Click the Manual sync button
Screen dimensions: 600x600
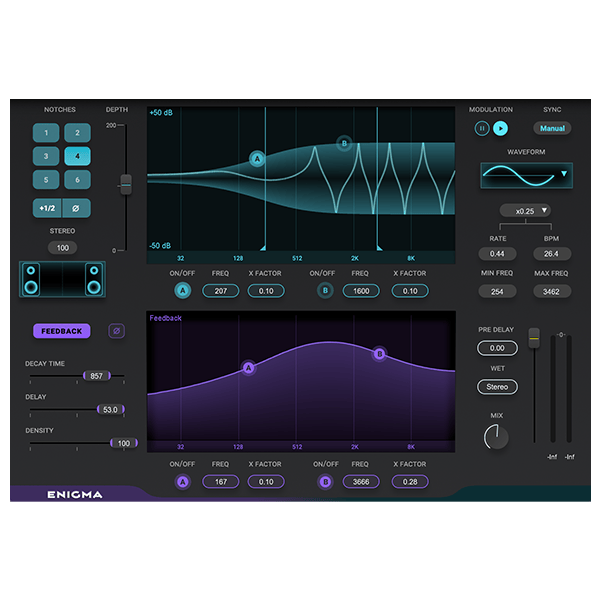pyautogui.click(x=552, y=129)
